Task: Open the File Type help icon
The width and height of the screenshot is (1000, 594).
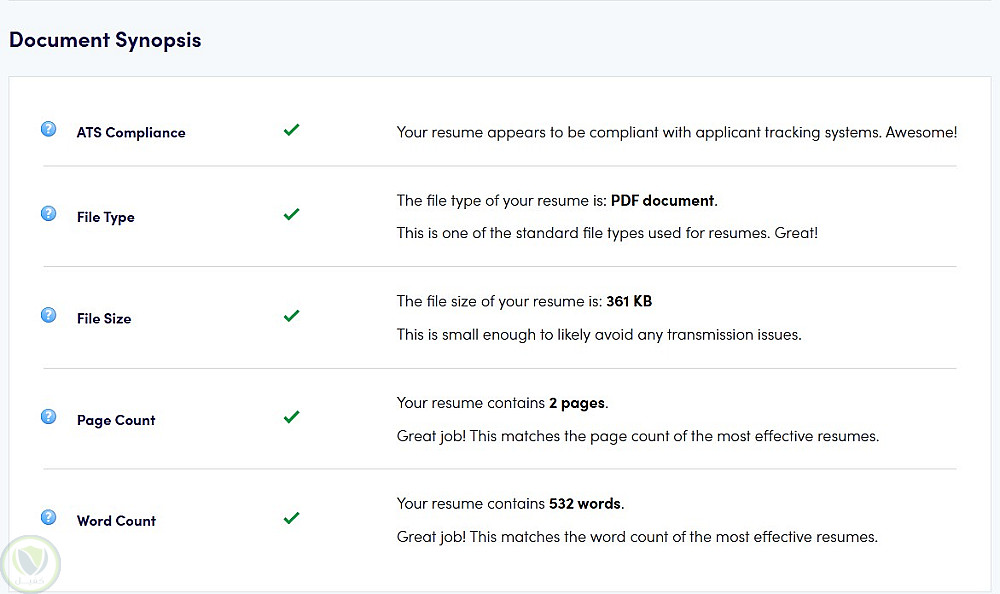Action: tap(48, 214)
